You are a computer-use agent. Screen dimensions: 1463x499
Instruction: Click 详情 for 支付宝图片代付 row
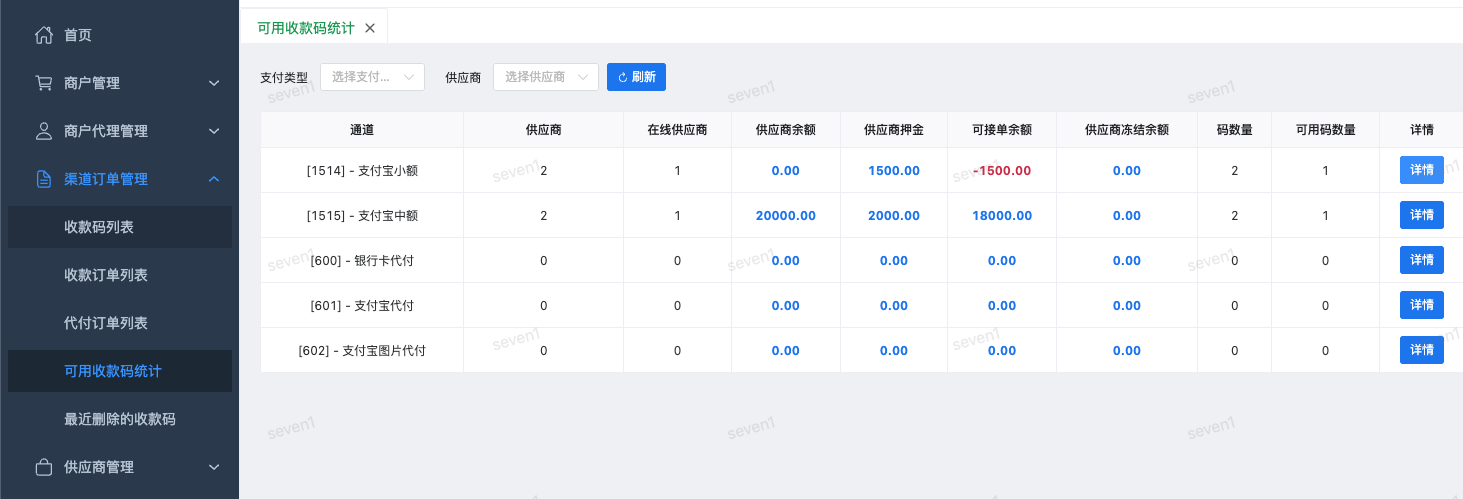[x=1421, y=350]
